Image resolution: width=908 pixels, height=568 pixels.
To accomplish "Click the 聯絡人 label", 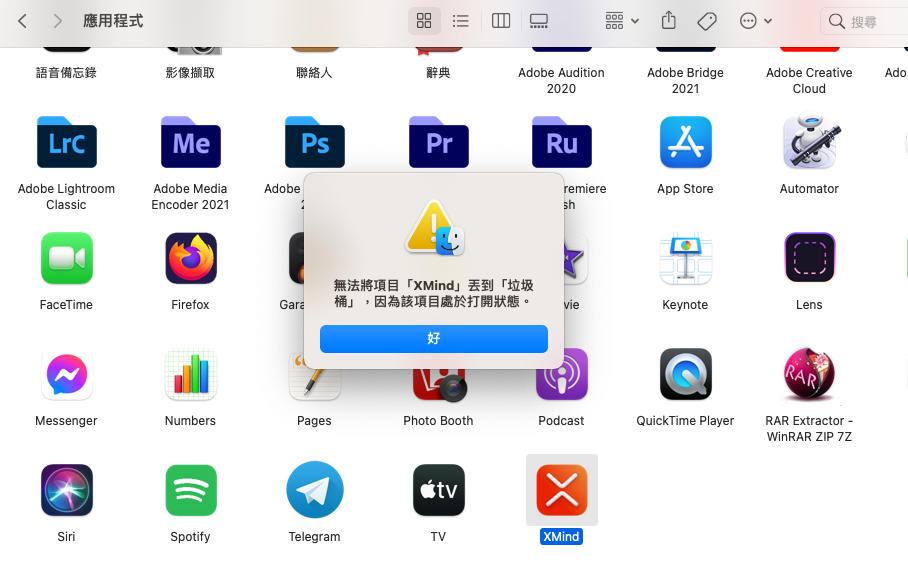I will (x=314, y=73).
